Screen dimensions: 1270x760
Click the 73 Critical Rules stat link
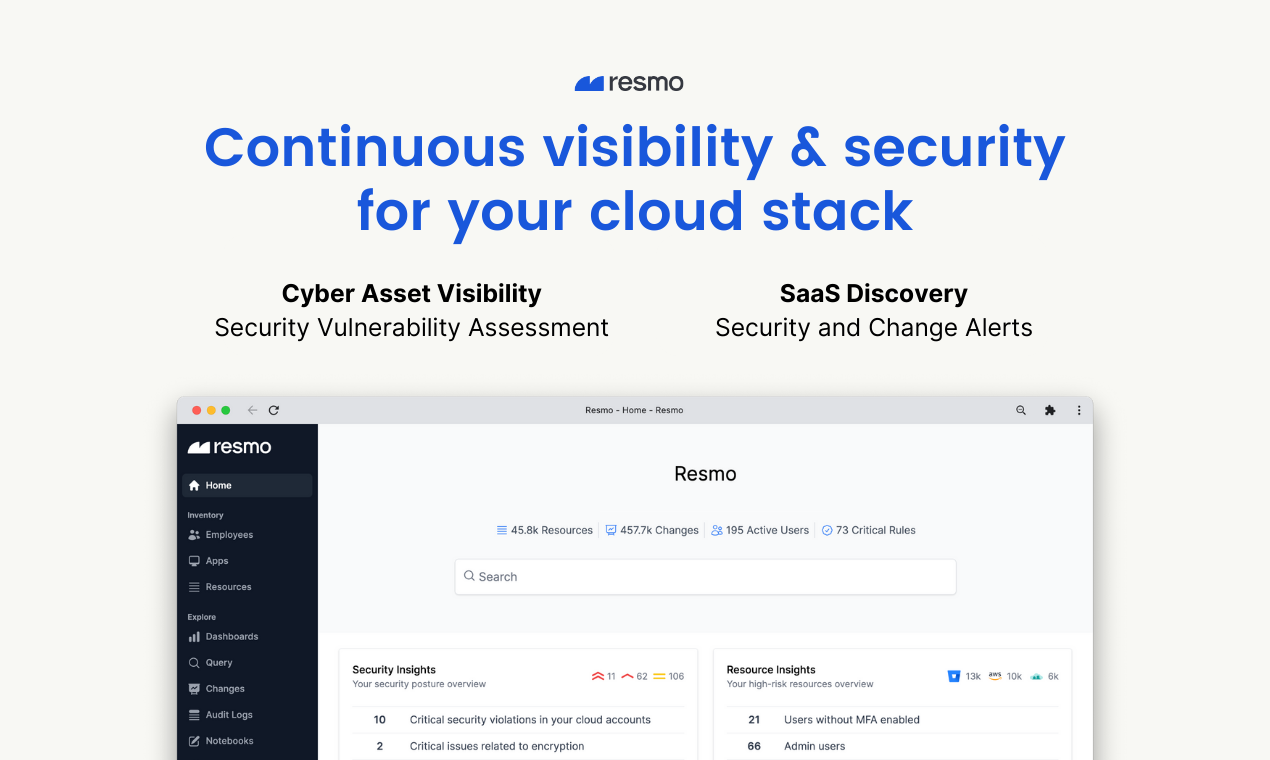tap(869, 530)
